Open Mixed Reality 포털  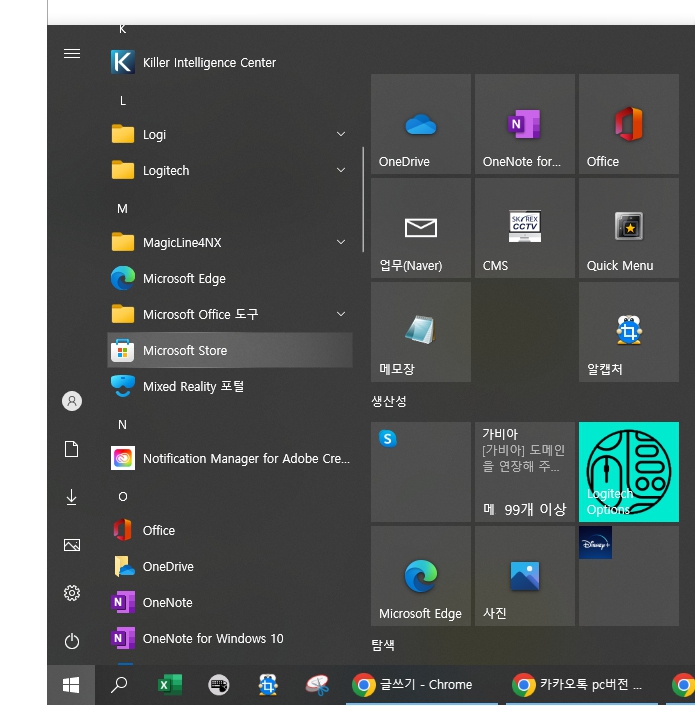pos(230,386)
